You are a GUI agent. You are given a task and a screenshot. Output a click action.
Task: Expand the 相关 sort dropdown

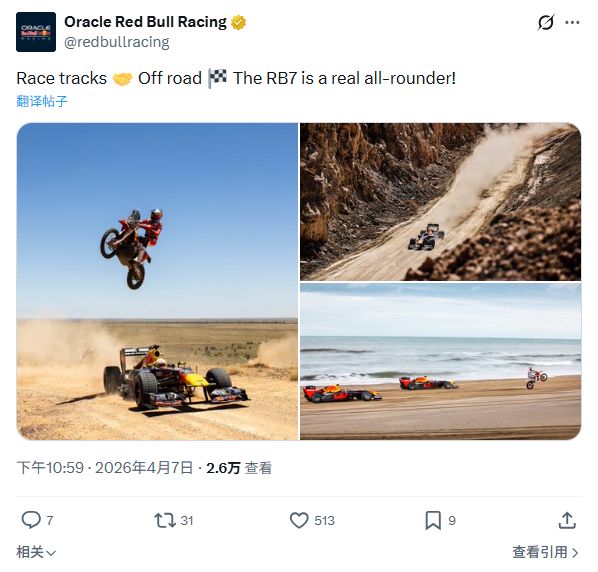pyautogui.click(x=36, y=552)
